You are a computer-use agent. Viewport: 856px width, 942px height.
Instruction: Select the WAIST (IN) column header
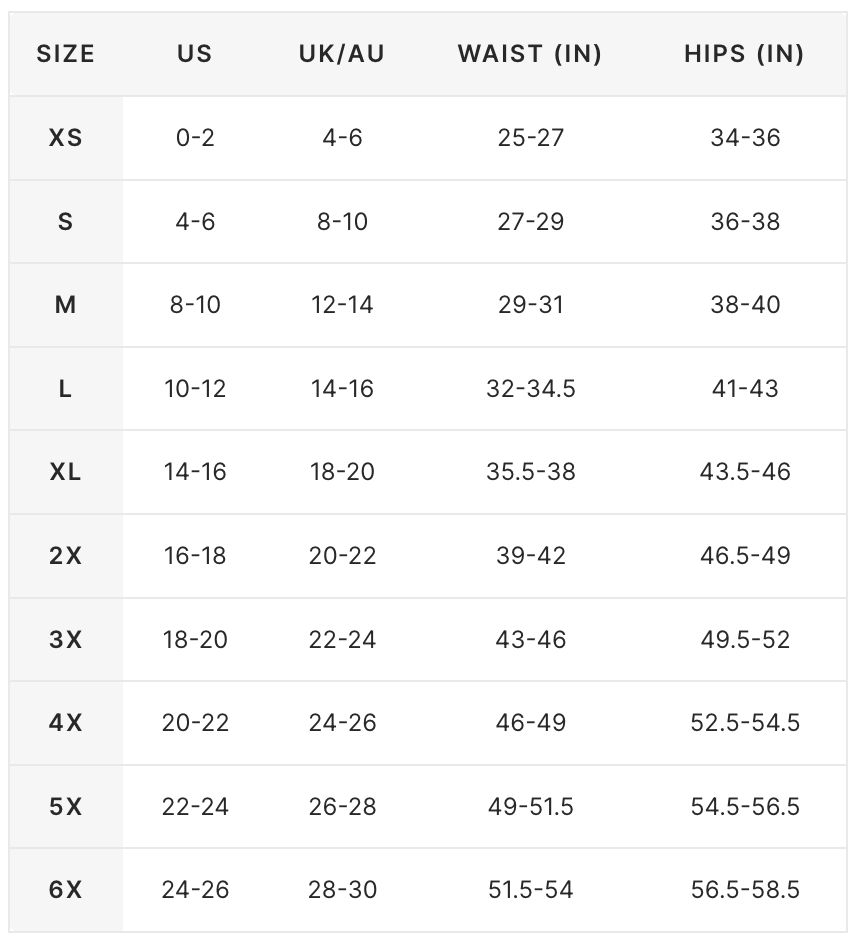click(x=530, y=54)
